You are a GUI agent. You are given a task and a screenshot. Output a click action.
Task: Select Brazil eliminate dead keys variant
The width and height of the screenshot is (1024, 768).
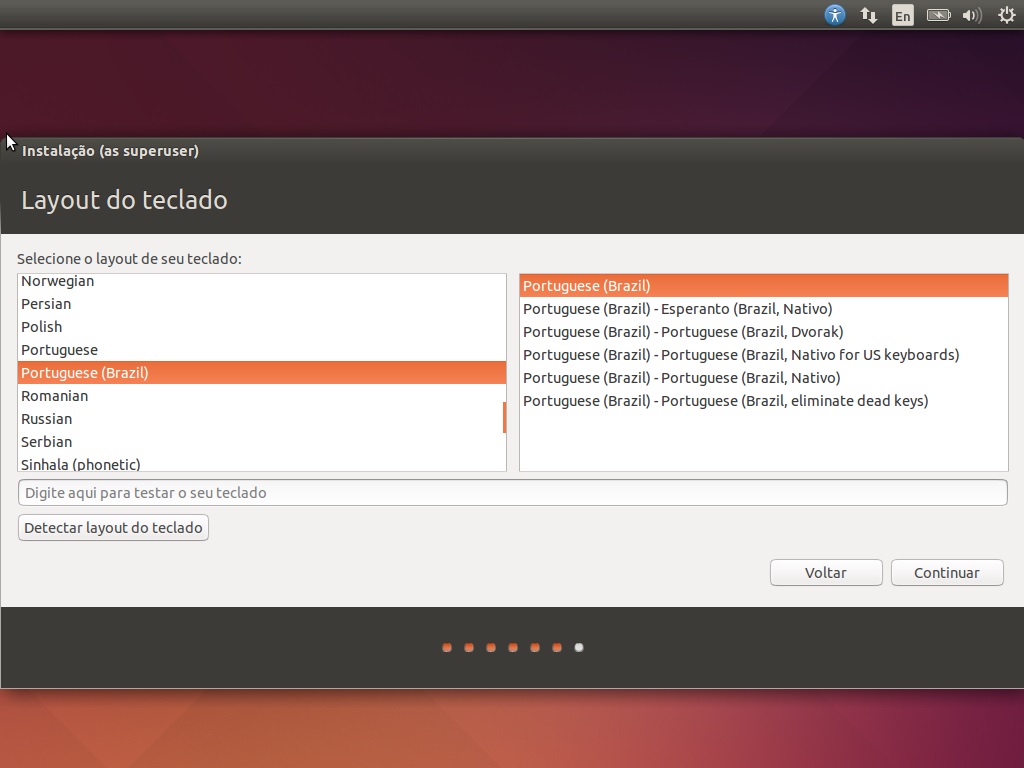725,401
